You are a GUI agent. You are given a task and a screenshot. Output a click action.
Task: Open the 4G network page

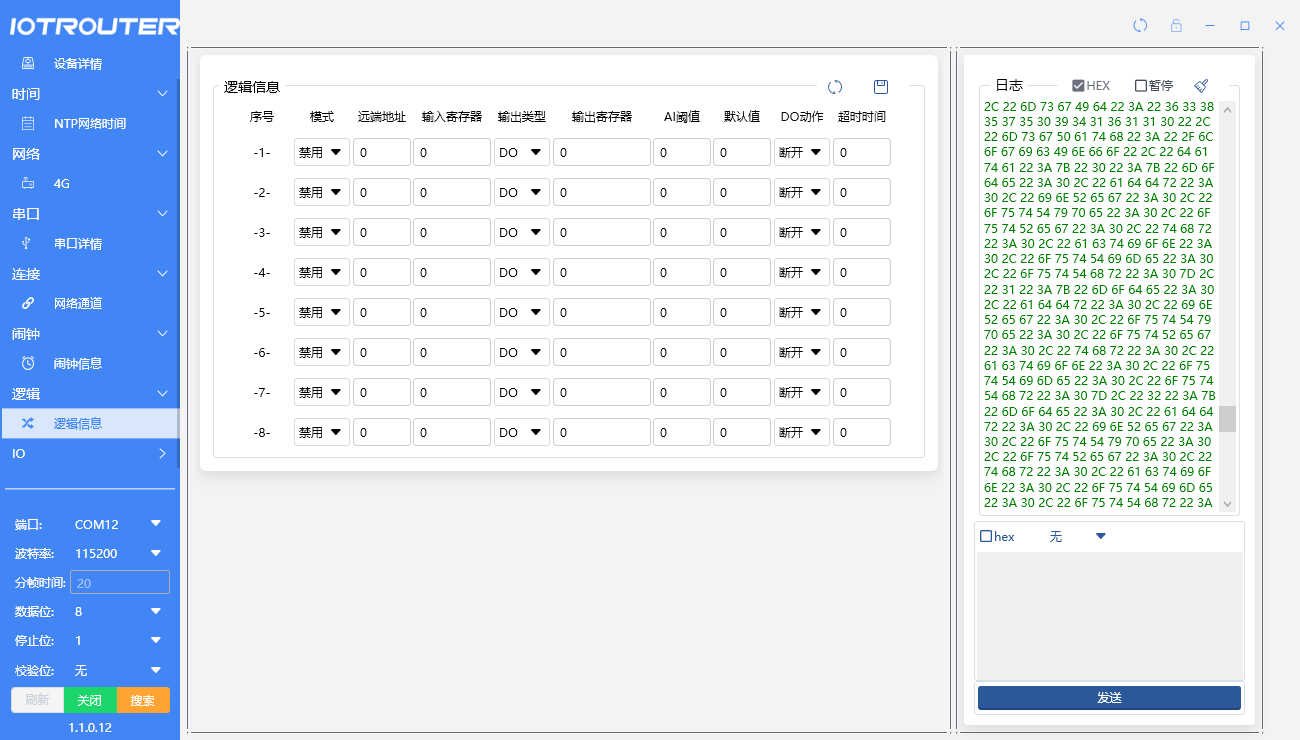(62, 184)
